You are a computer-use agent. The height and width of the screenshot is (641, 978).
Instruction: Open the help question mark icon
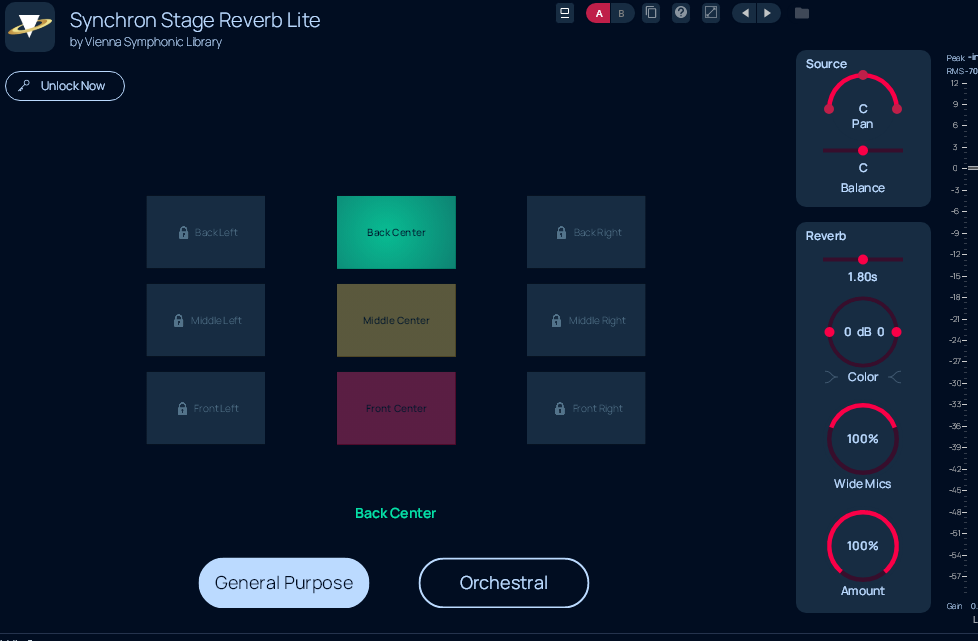(681, 13)
